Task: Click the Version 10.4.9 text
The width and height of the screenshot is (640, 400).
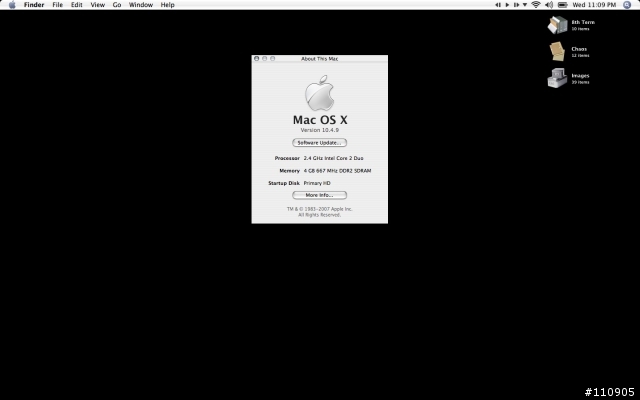Action: click(320, 130)
